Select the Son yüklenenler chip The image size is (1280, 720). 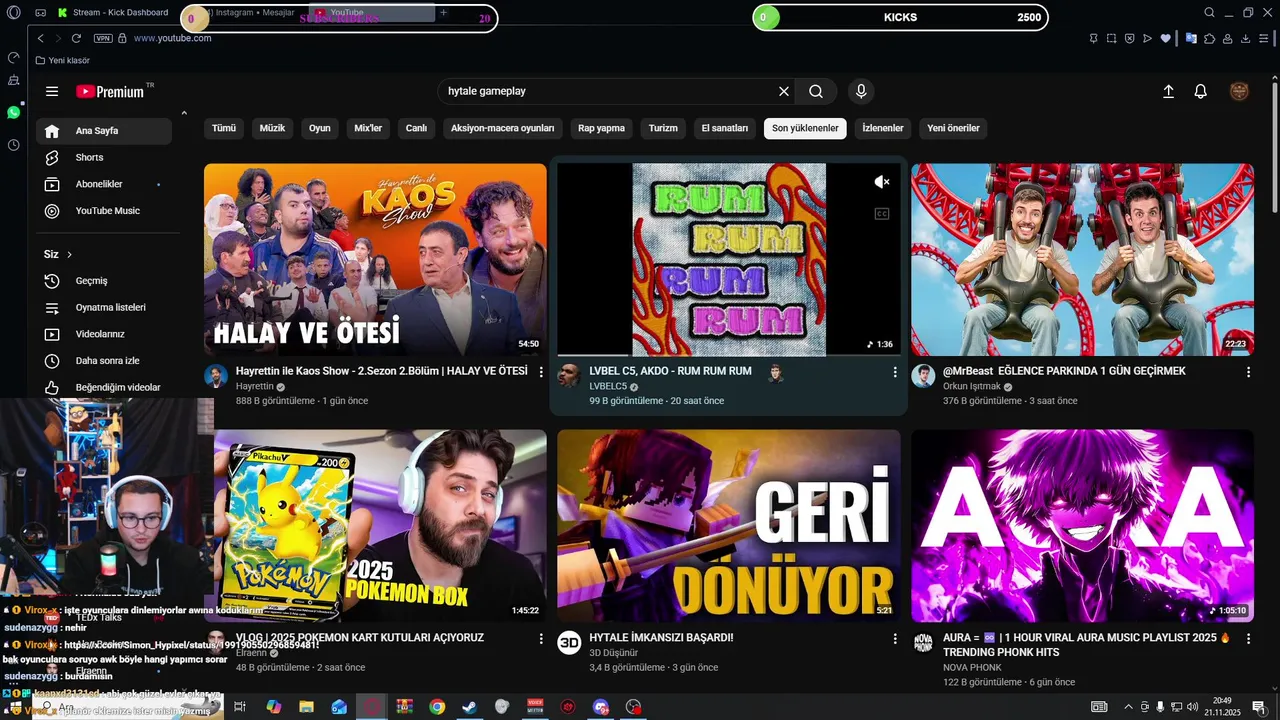click(805, 128)
